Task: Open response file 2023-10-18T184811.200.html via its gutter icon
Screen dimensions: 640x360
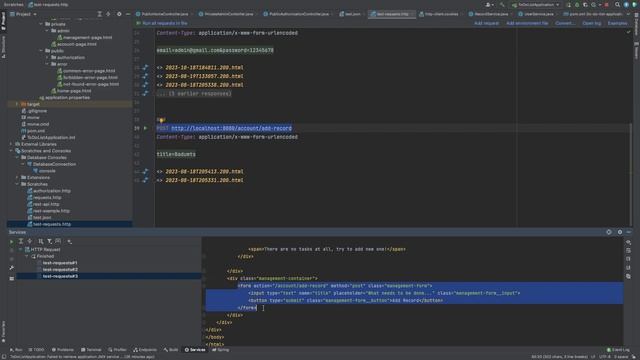Action: click(x=145, y=67)
